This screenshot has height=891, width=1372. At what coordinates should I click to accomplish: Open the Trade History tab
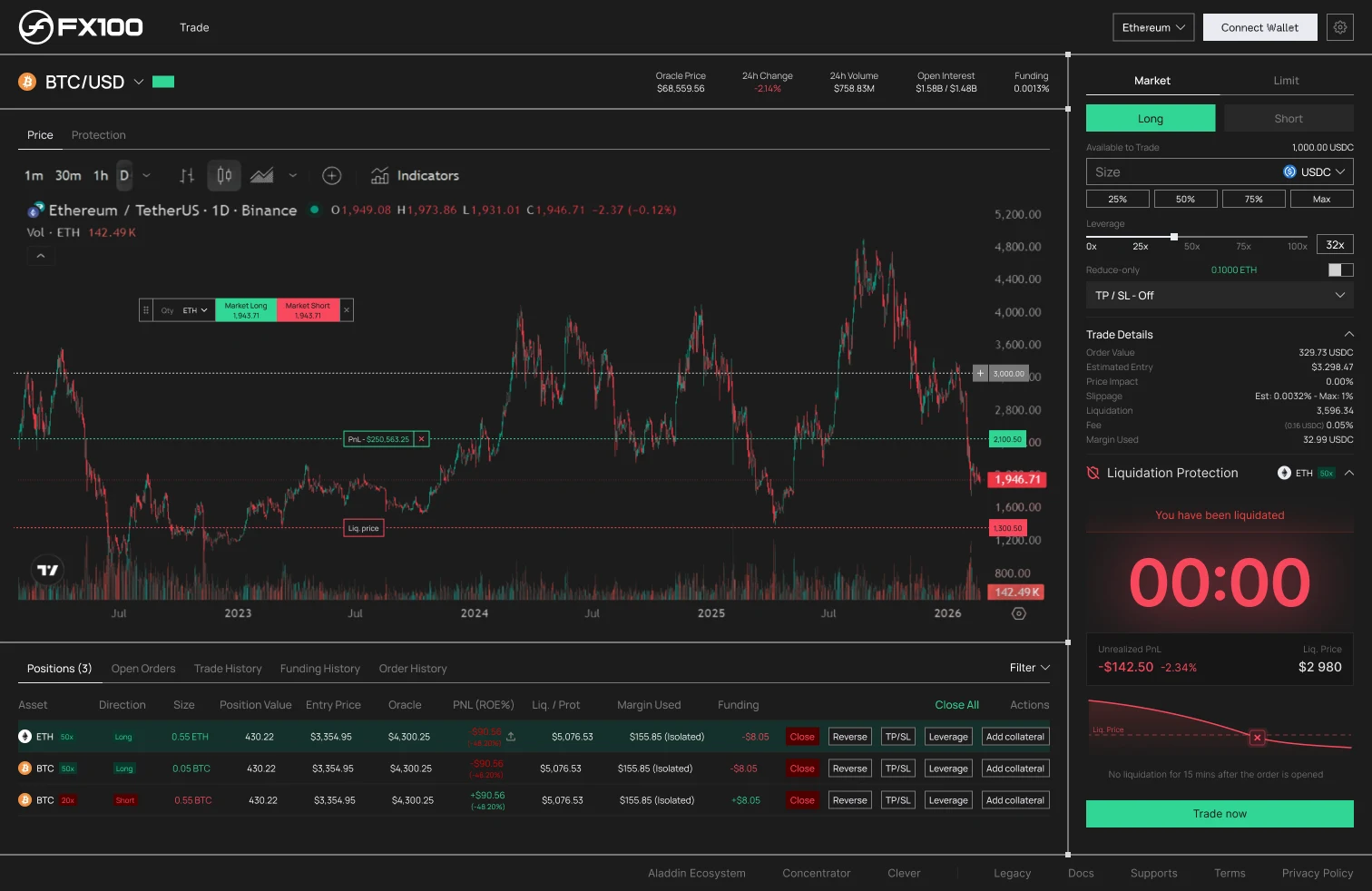(x=228, y=669)
